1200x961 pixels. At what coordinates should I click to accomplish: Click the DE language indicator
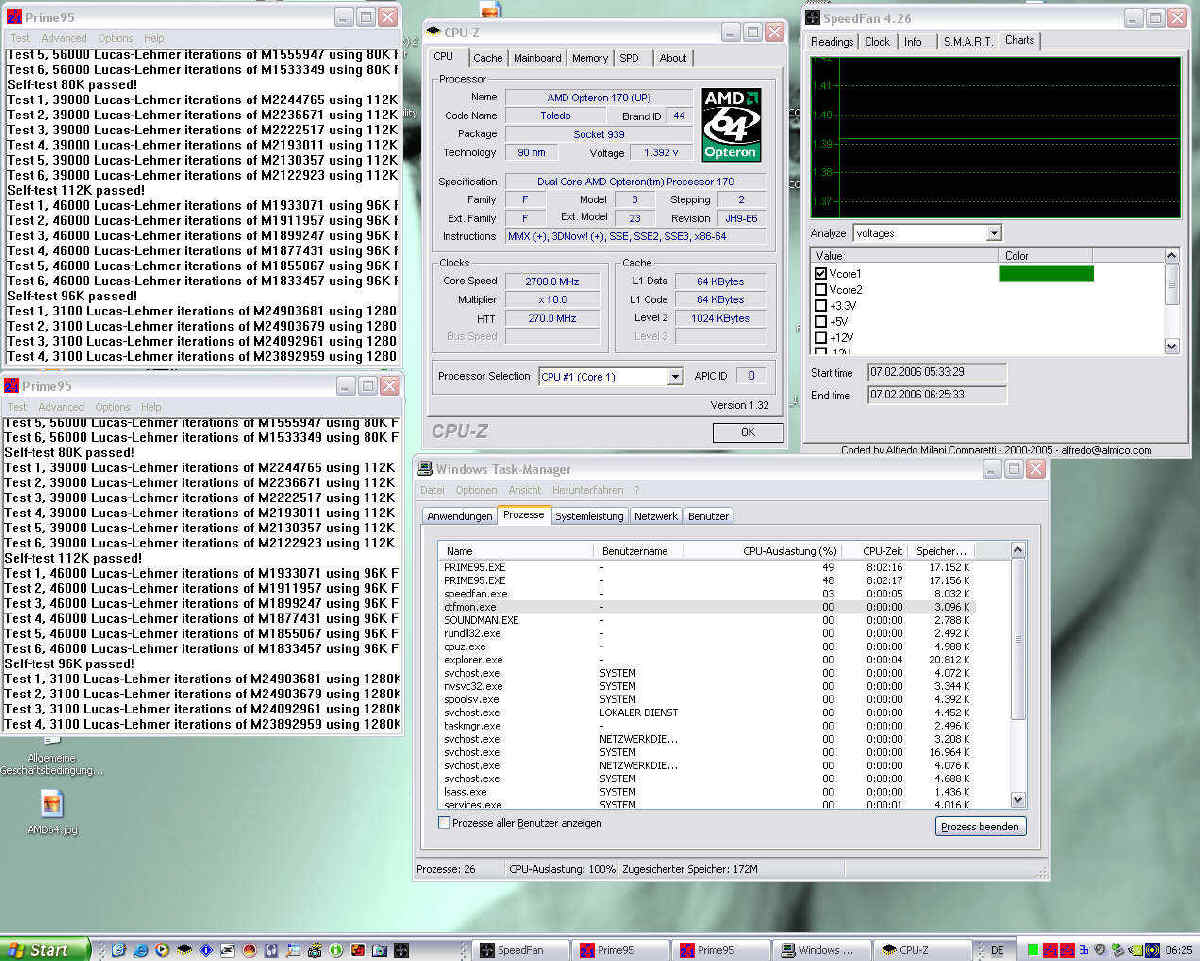(997, 950)
